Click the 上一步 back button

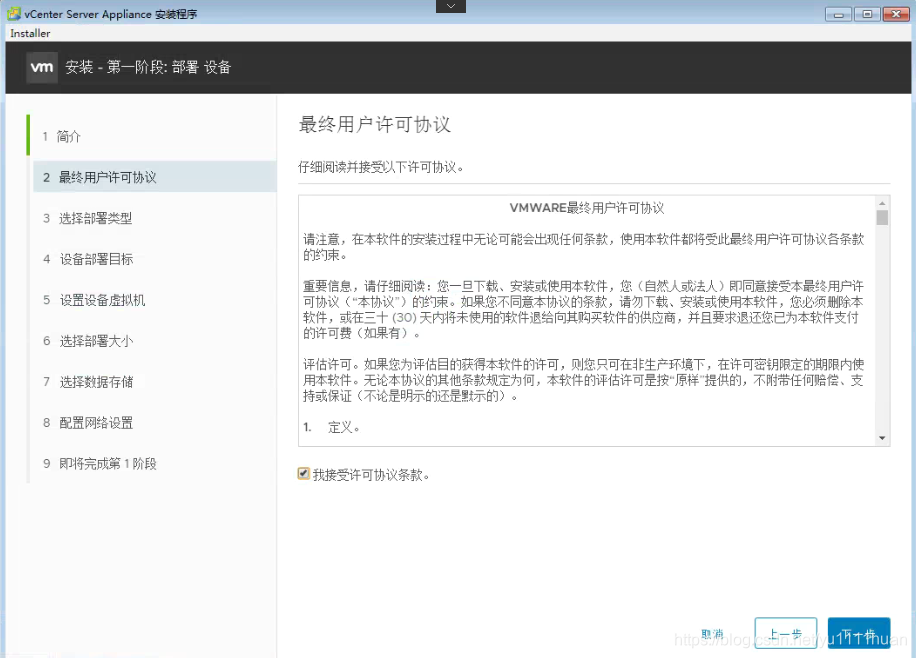coord(785,633)
